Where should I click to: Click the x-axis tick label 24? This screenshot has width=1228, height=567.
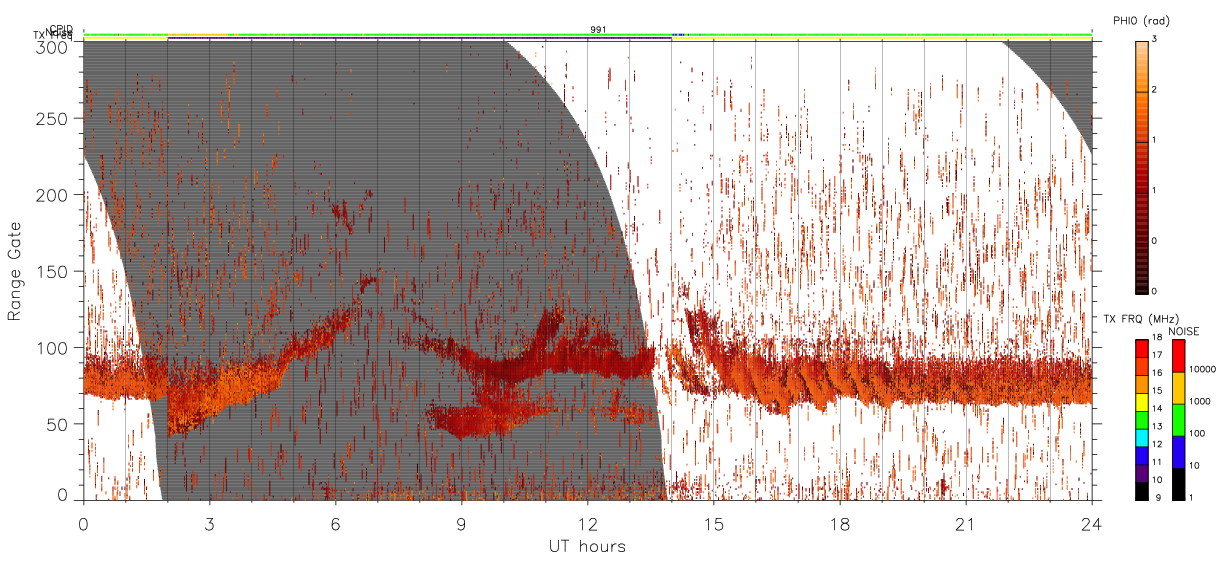(1092, 524)
